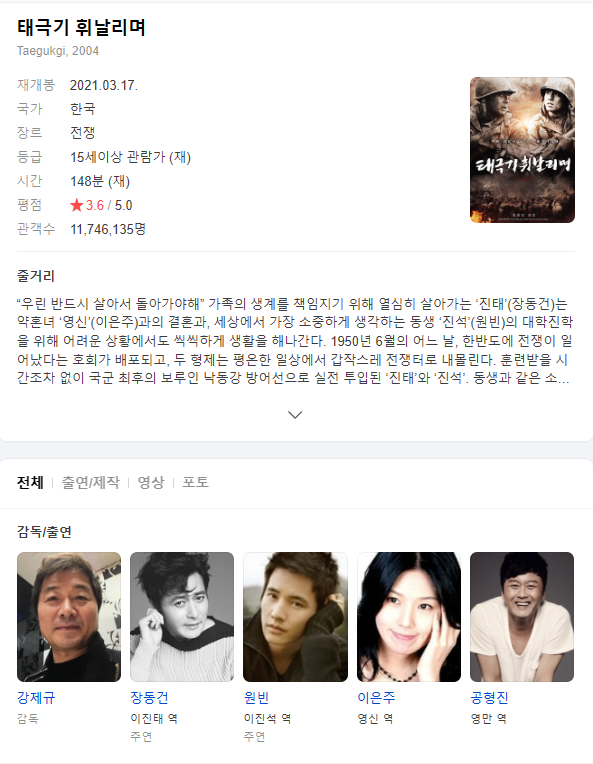Open the 이은주 name link
Screen dimensions: 593x764
[376, 698]
